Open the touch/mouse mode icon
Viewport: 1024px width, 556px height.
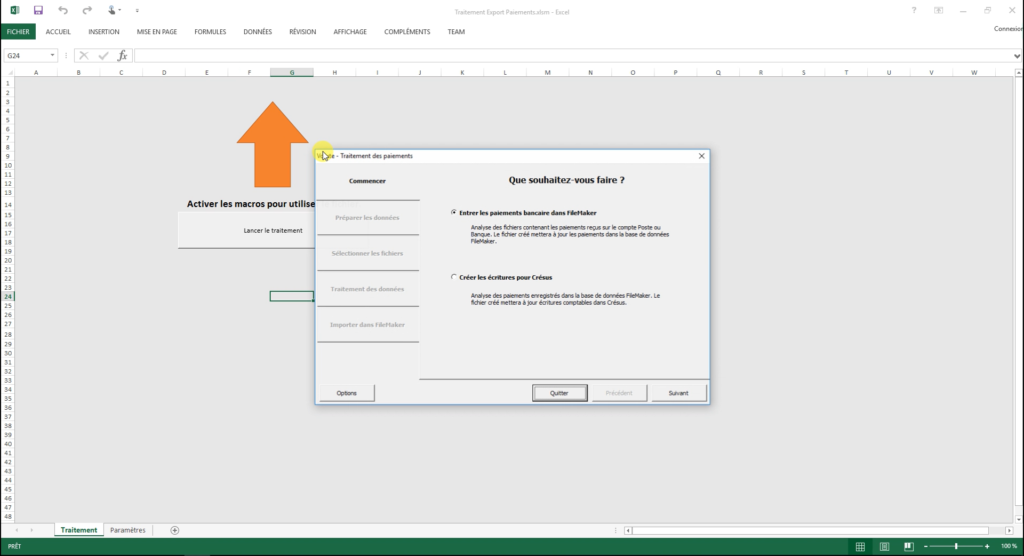[x=112, y=10]
